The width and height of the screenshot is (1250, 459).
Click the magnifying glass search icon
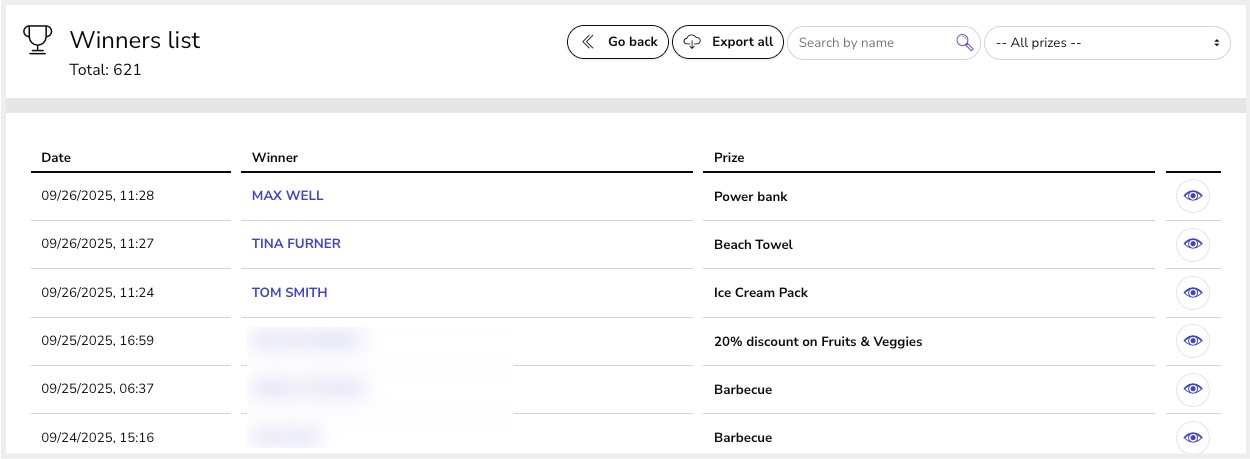pos(964,42)
